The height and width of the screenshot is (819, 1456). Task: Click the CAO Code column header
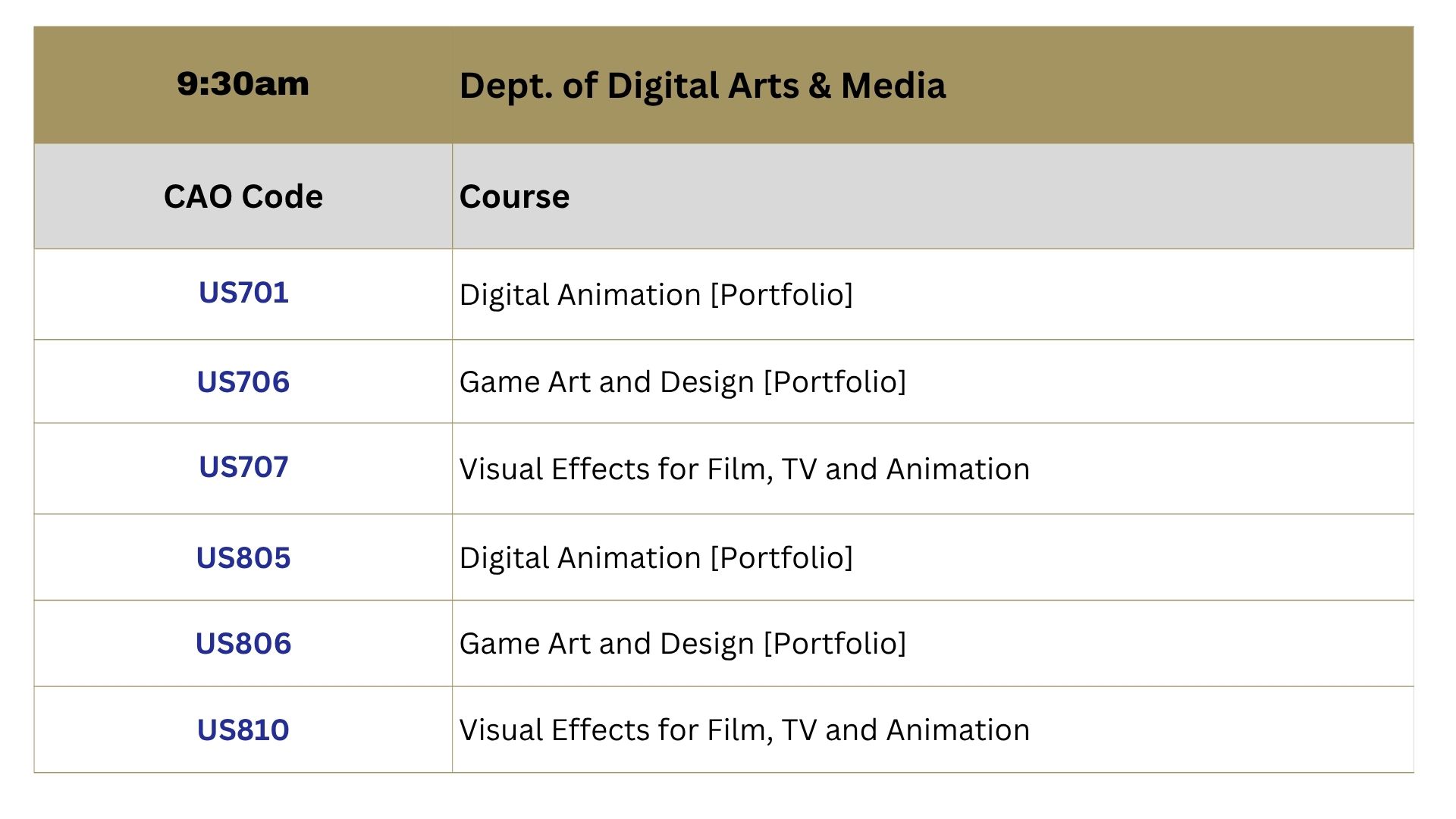pos(243,196)
